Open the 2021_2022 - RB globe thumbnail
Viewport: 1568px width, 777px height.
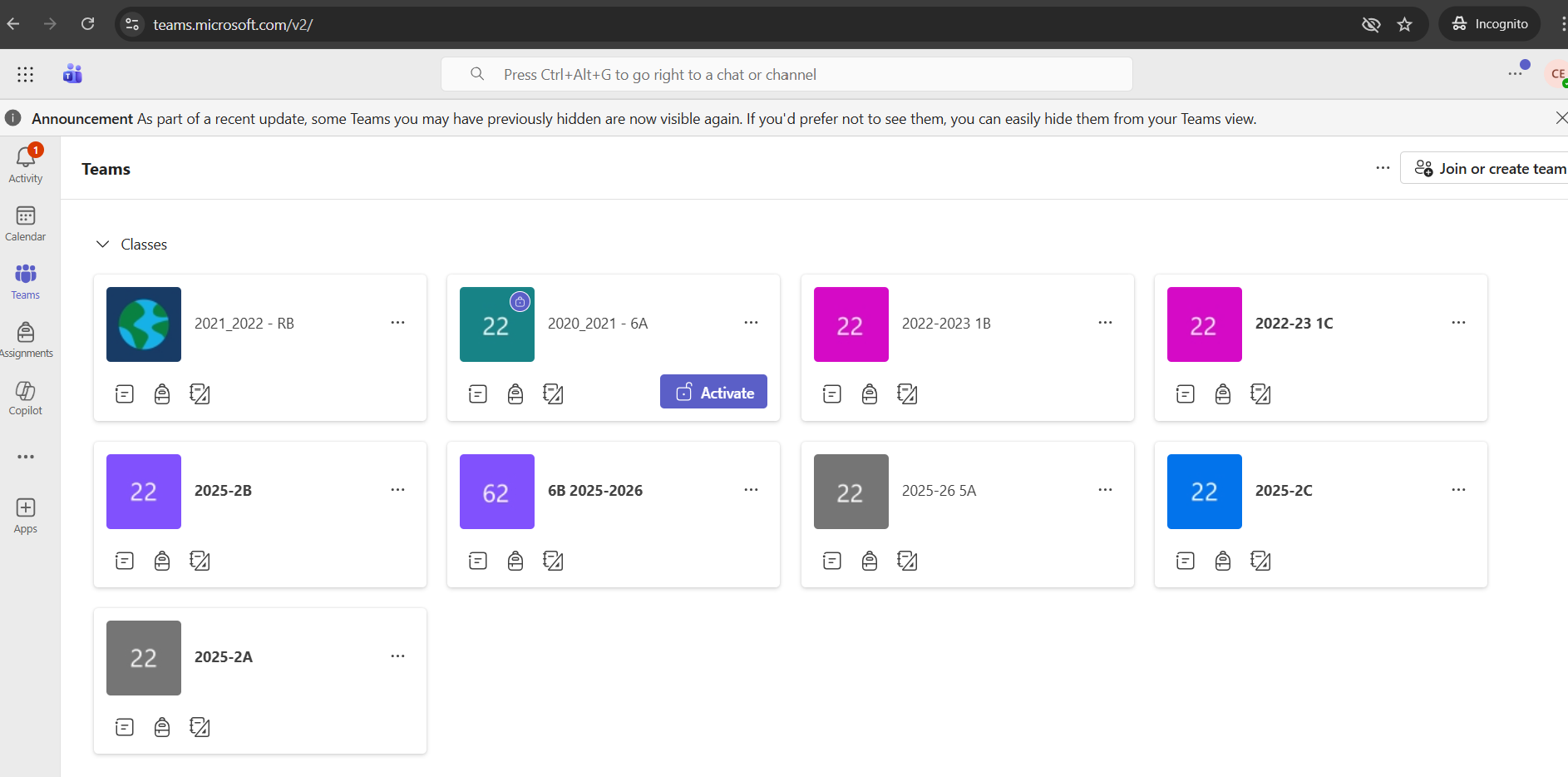(x=144, y=324)
